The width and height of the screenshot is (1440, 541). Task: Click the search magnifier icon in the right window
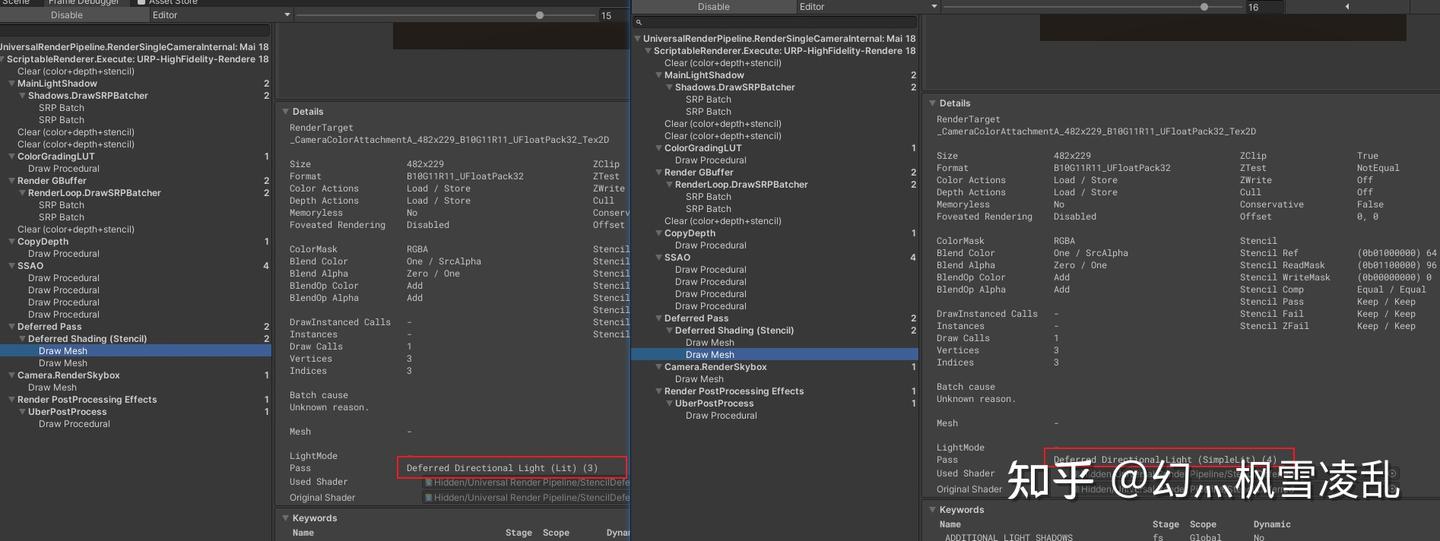(638, 22)
